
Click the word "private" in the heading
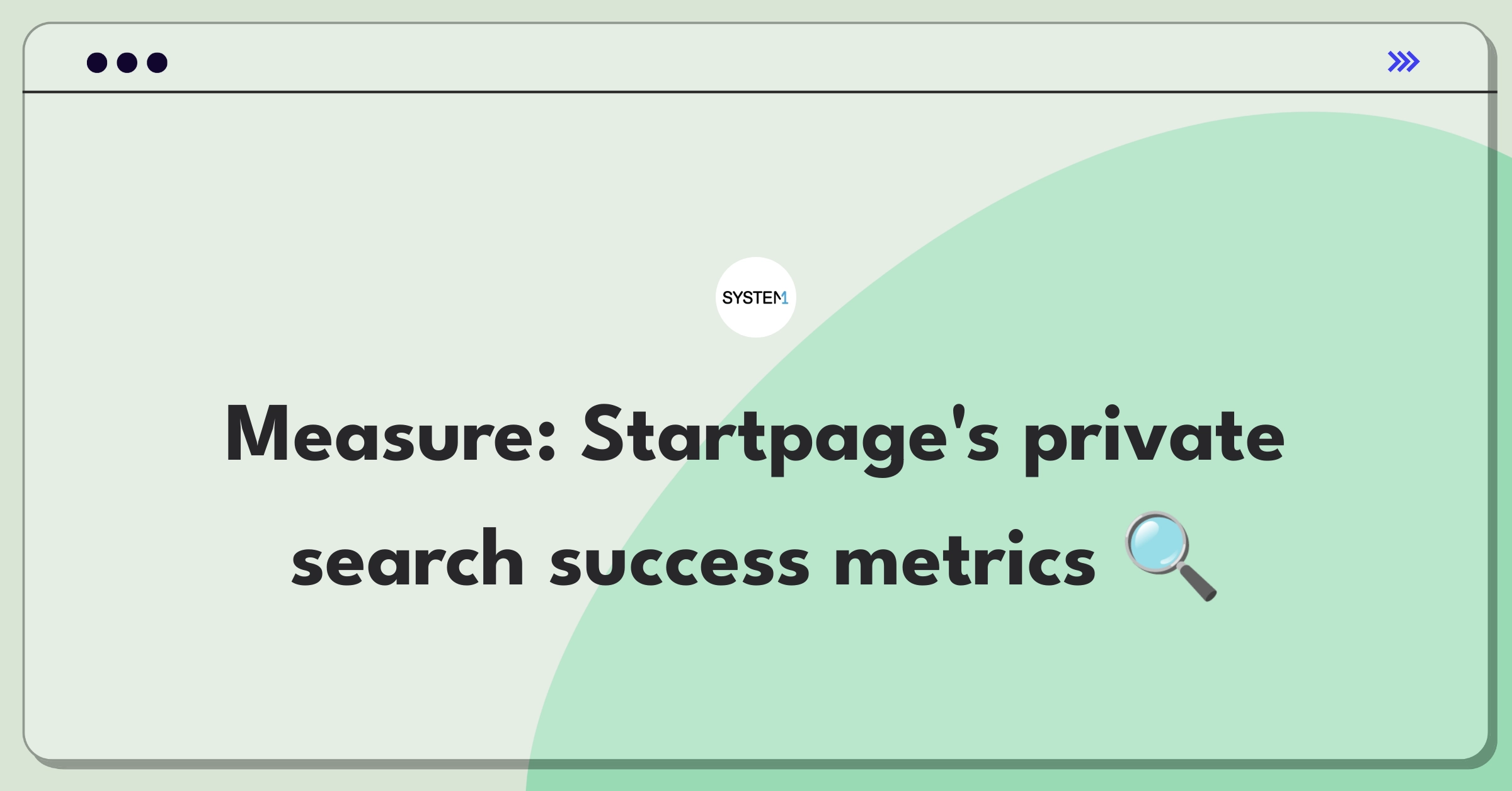click(1154, 439)
